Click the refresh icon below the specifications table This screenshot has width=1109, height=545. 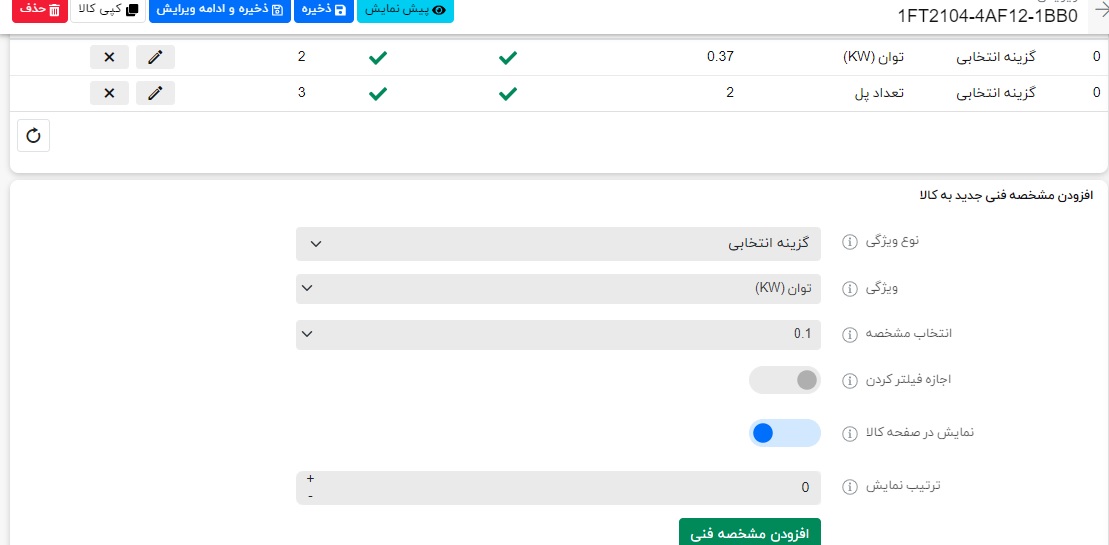[x=33, y=136]
